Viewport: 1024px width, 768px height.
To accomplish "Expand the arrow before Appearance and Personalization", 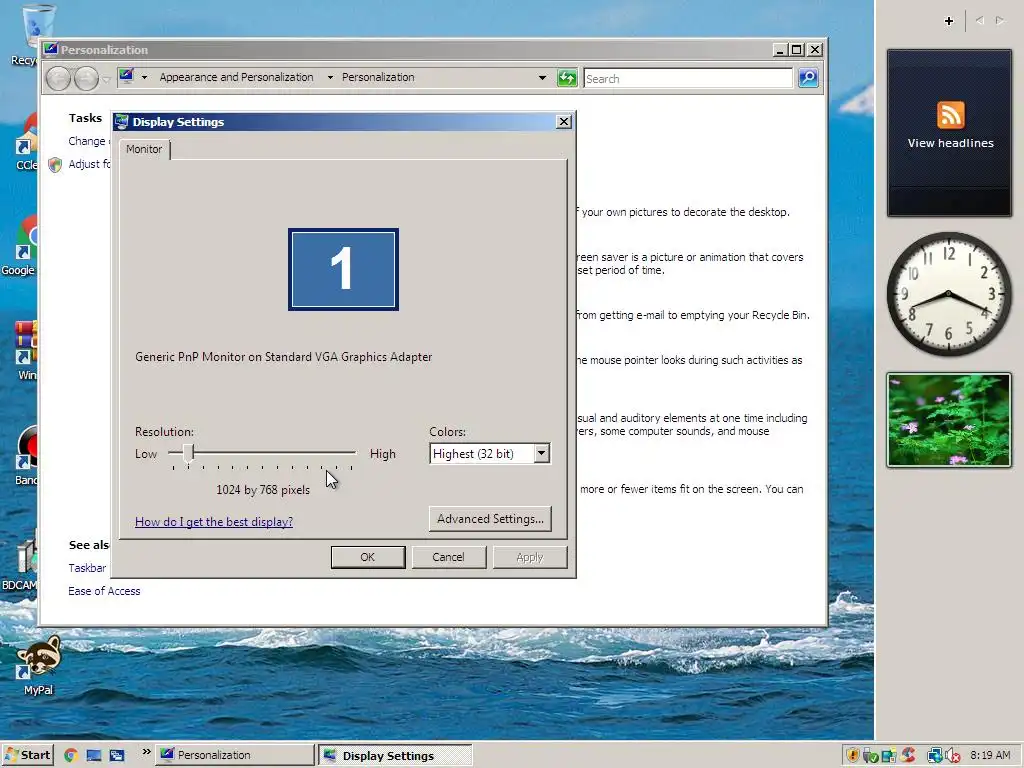I will pyautogui.click(x=144, y=77).
